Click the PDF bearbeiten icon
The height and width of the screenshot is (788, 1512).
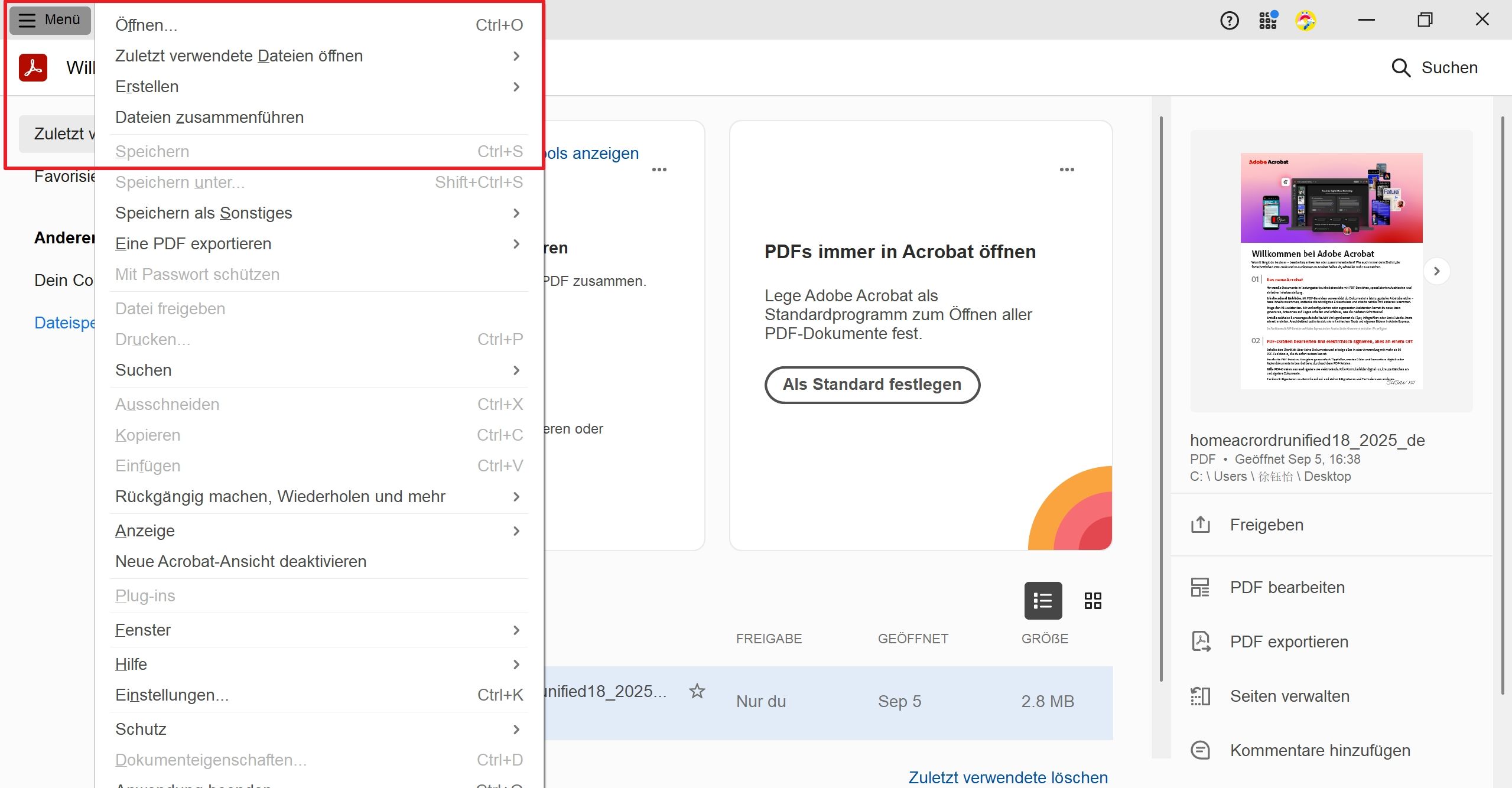pos(1200,587)
